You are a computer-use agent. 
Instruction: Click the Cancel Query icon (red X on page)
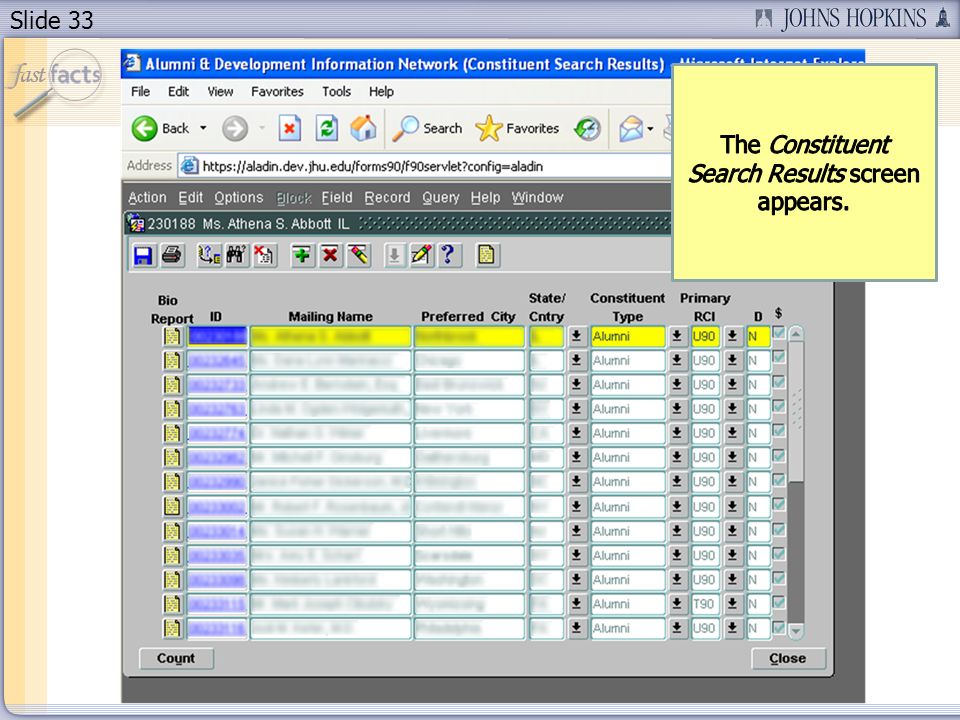pos(264,255)
